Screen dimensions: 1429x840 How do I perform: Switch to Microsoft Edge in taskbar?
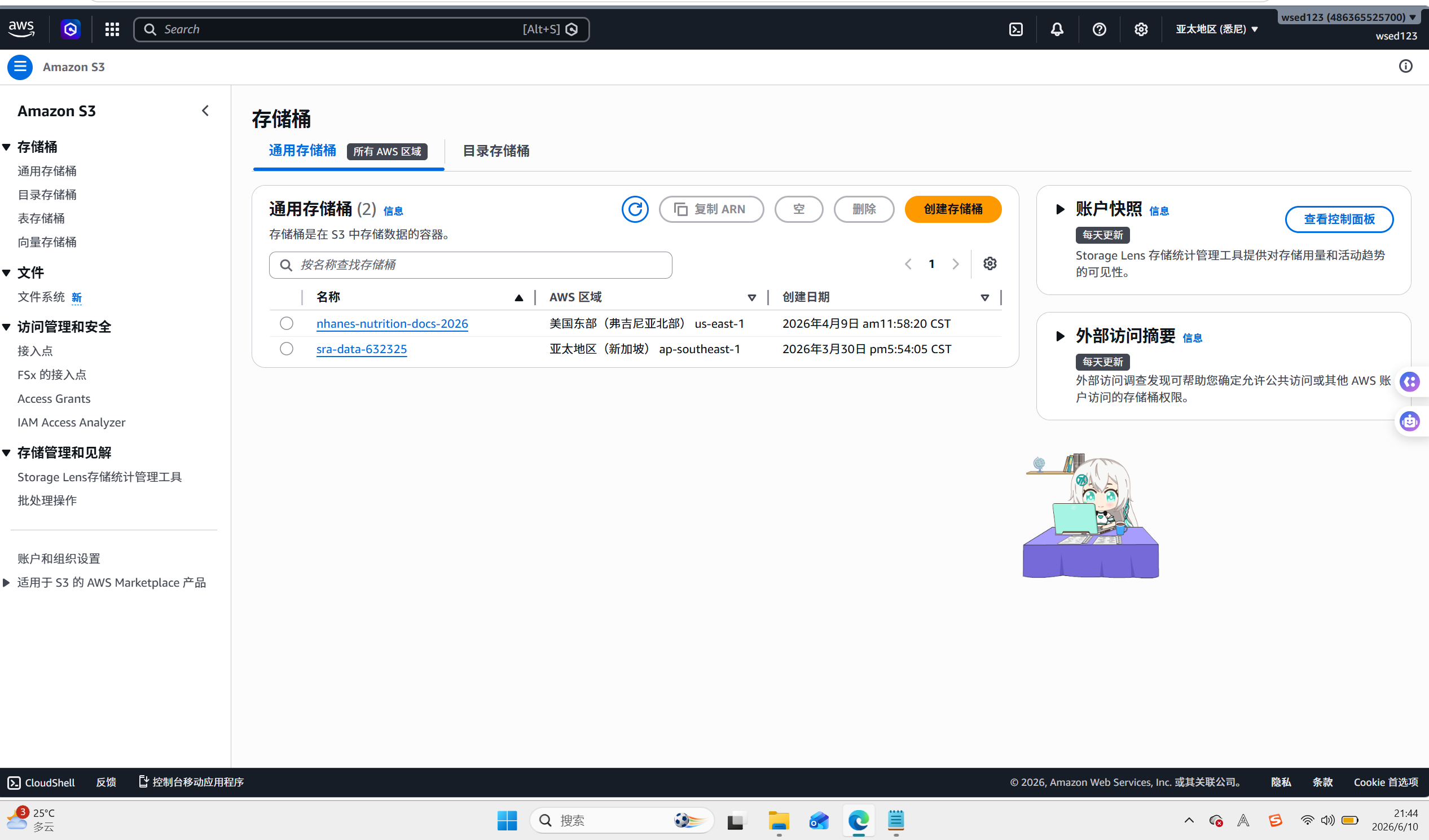click(859, 820)
